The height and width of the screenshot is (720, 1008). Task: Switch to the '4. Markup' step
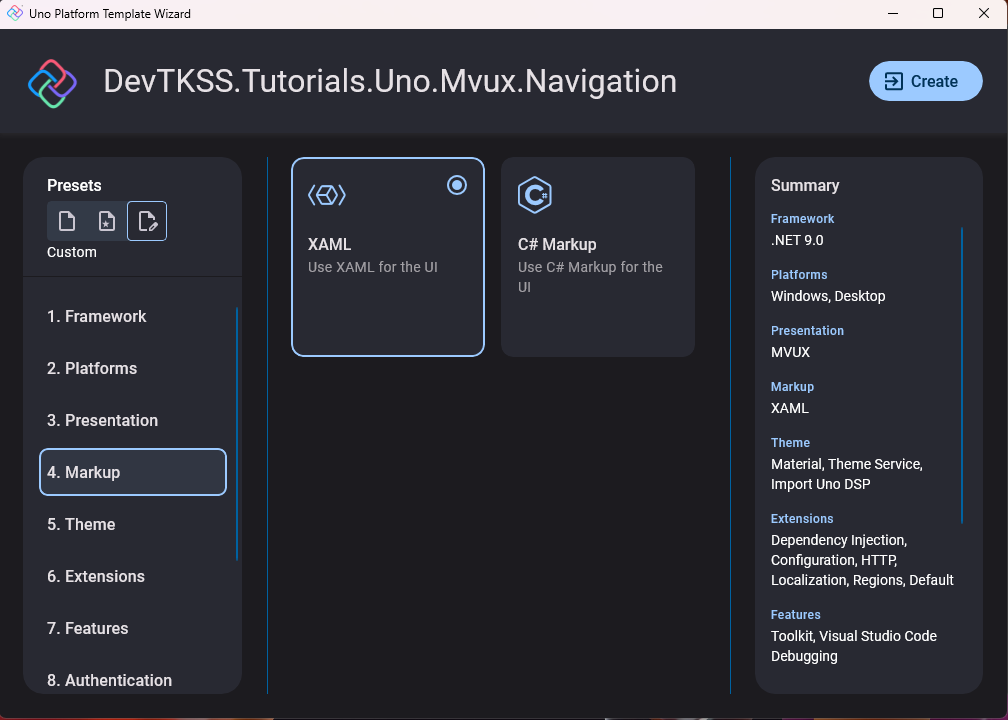tap(133, 471)
